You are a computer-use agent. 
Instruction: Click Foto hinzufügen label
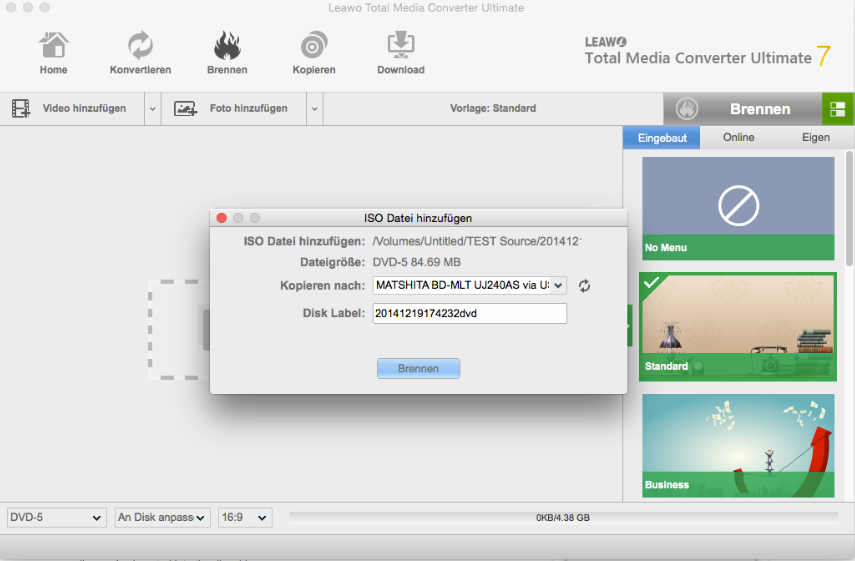(x=249, y=108)
